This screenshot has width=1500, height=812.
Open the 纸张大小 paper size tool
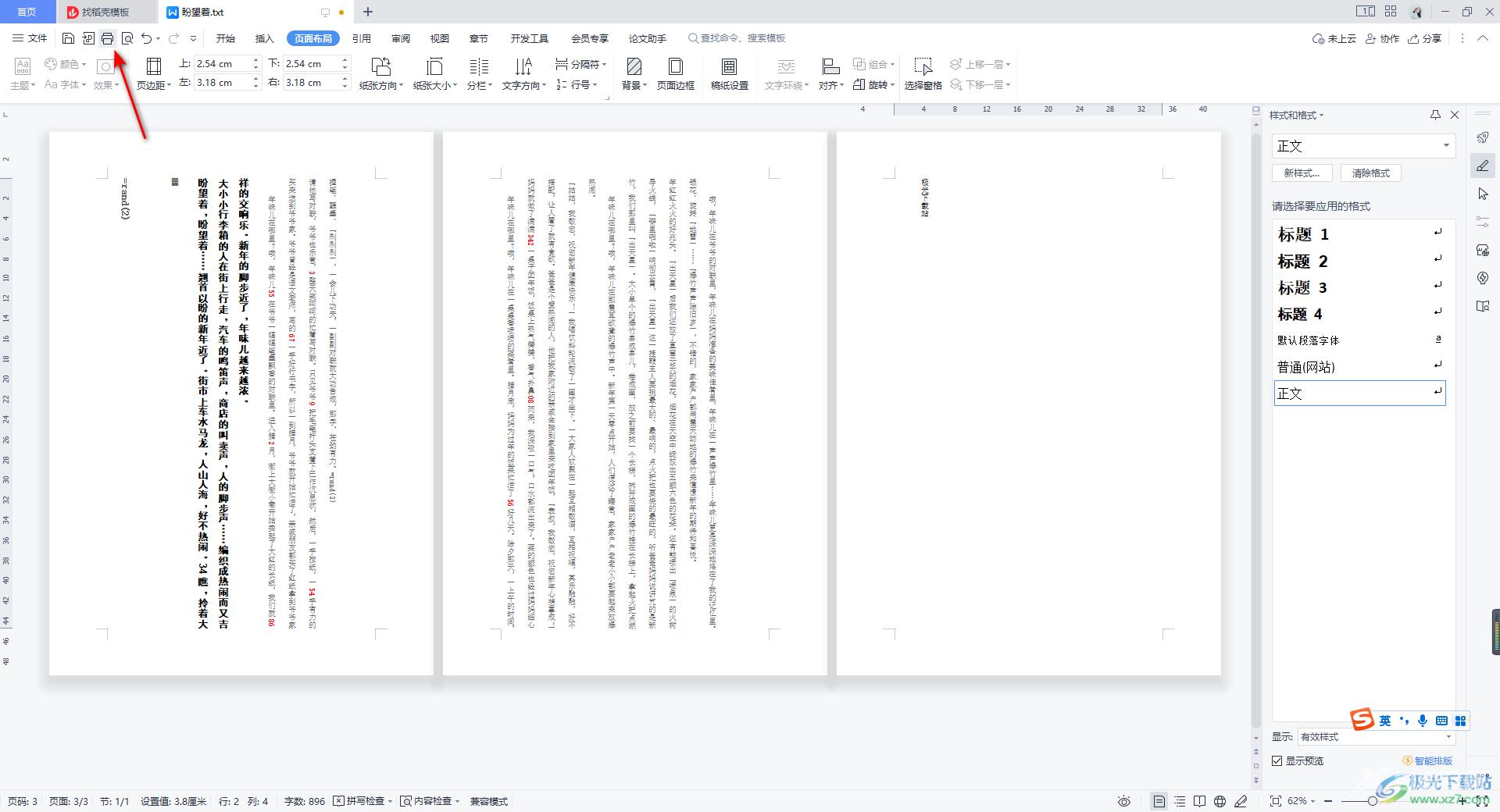(x=434, y=74)
